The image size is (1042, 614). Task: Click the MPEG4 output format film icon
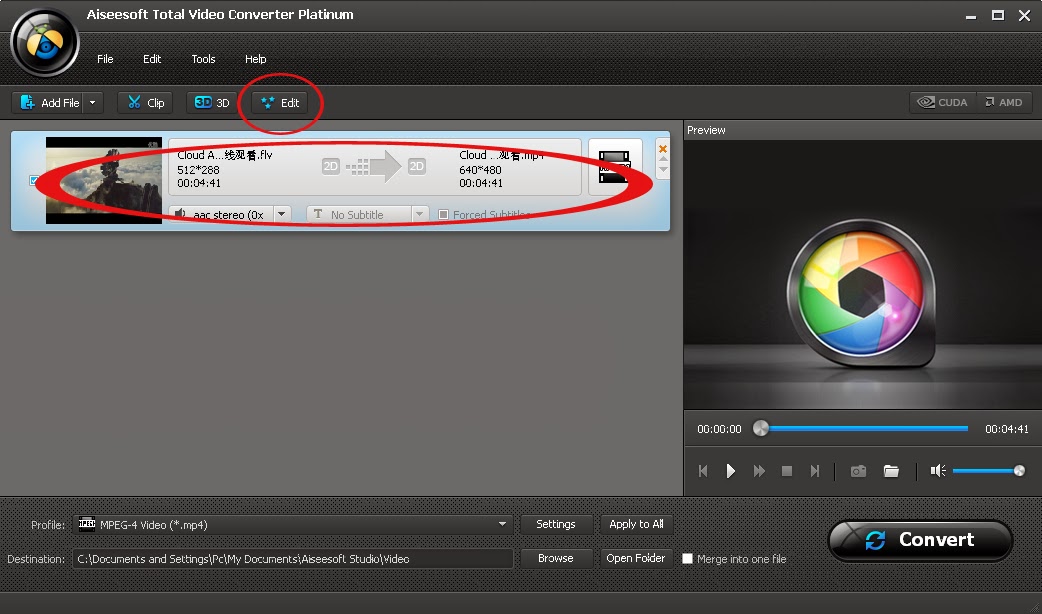pos(615,167)
